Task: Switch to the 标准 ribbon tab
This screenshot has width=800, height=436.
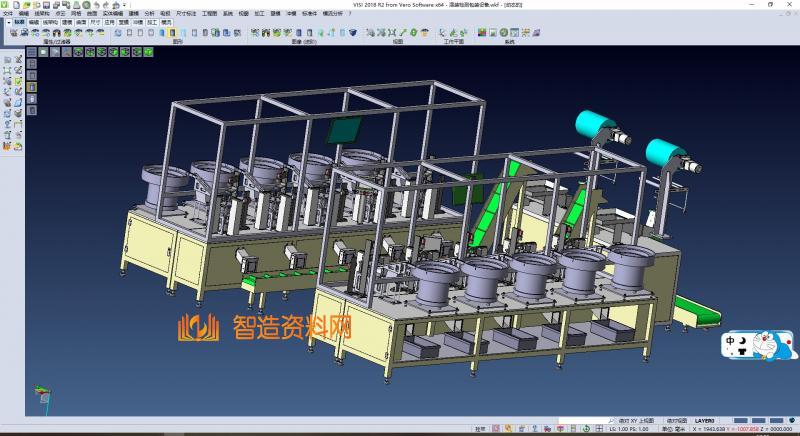Action: coord(19,20)
